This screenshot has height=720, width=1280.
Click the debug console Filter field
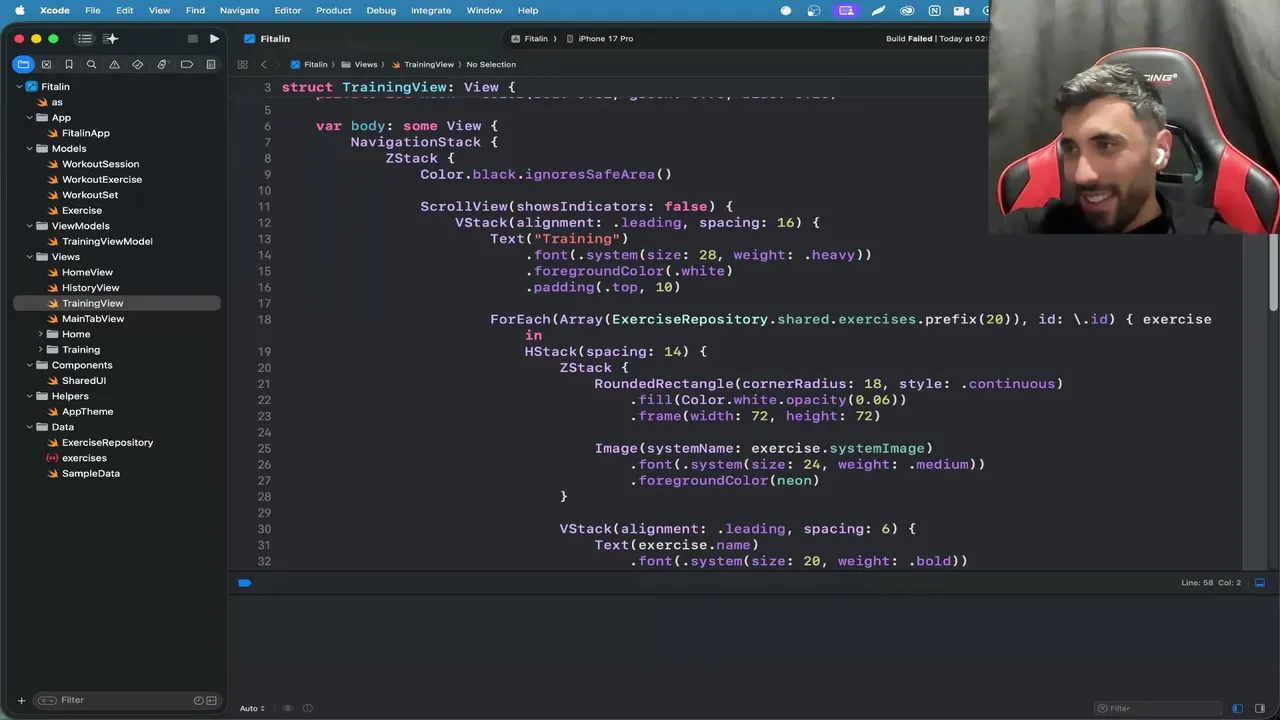(1160, 708)
